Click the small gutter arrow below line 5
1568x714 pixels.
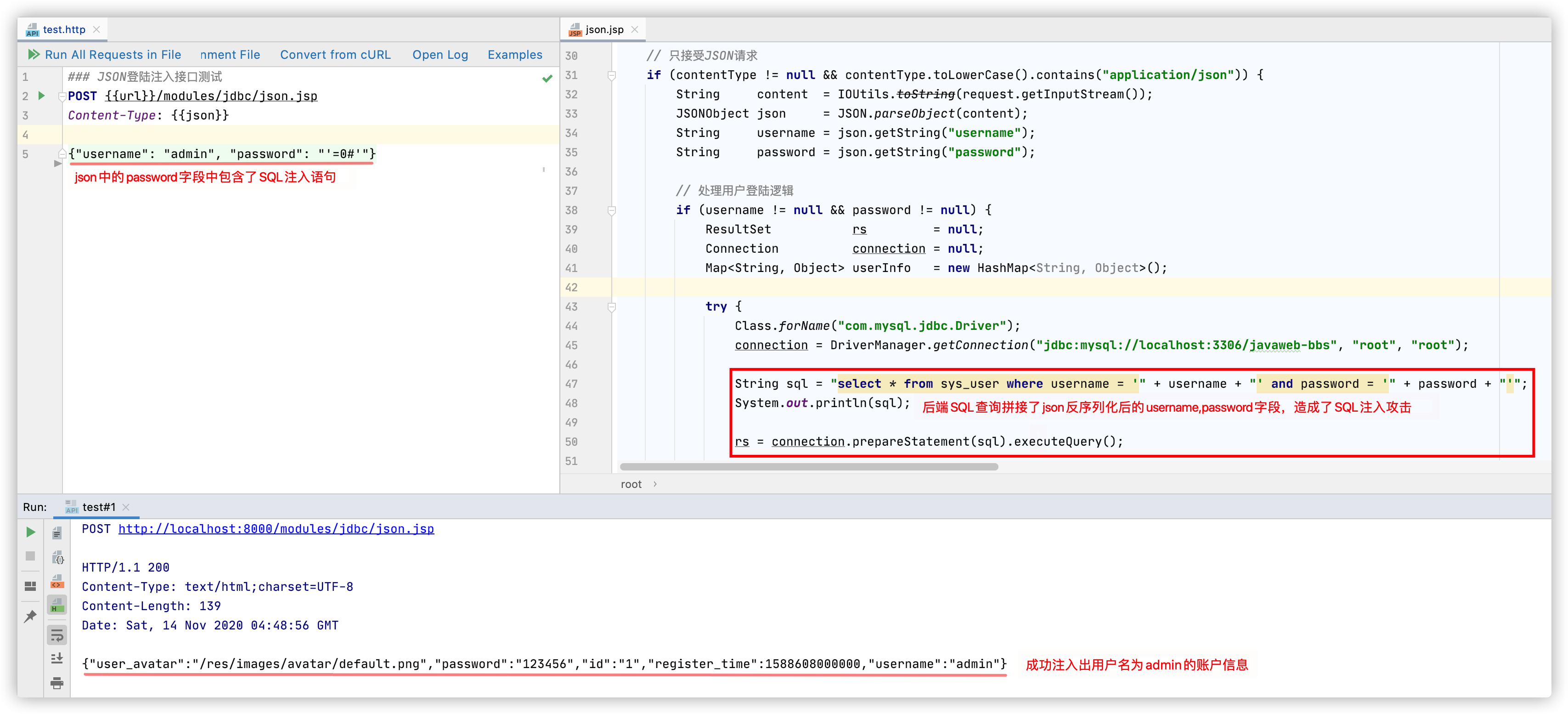(x=58, y=163)
